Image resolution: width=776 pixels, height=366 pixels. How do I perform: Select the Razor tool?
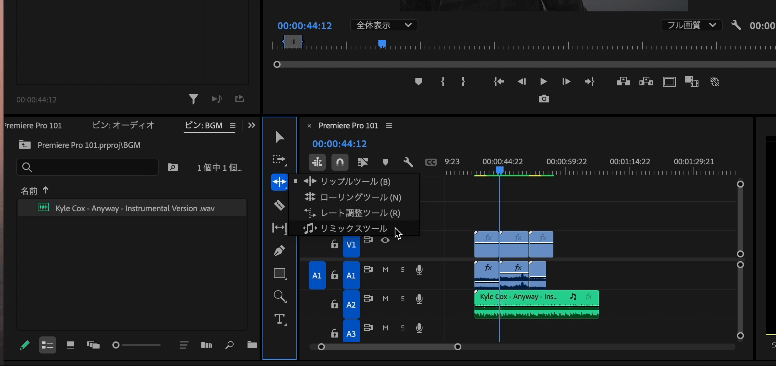[280, 205]
